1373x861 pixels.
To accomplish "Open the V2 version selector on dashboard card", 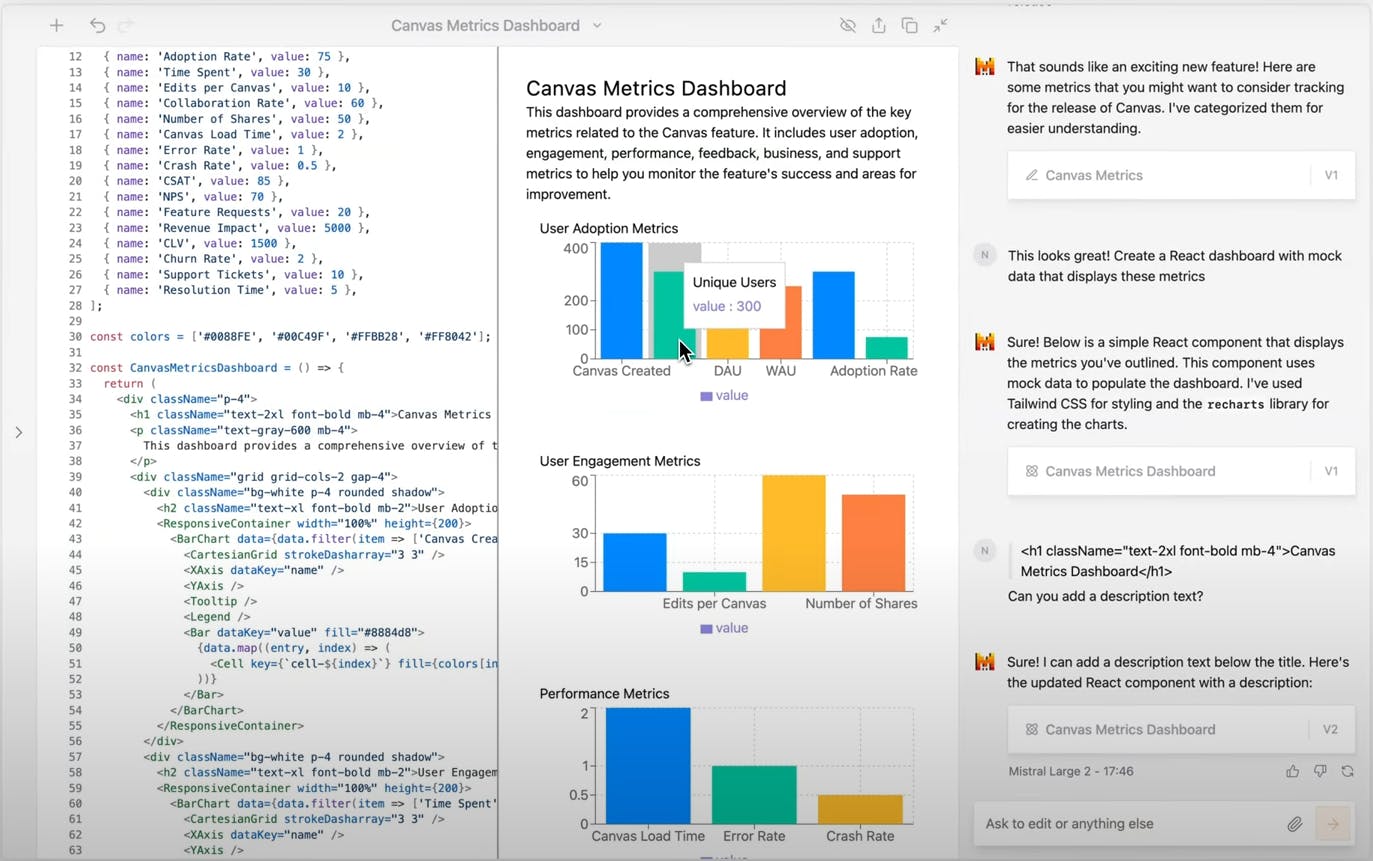I will (1330, 730).
